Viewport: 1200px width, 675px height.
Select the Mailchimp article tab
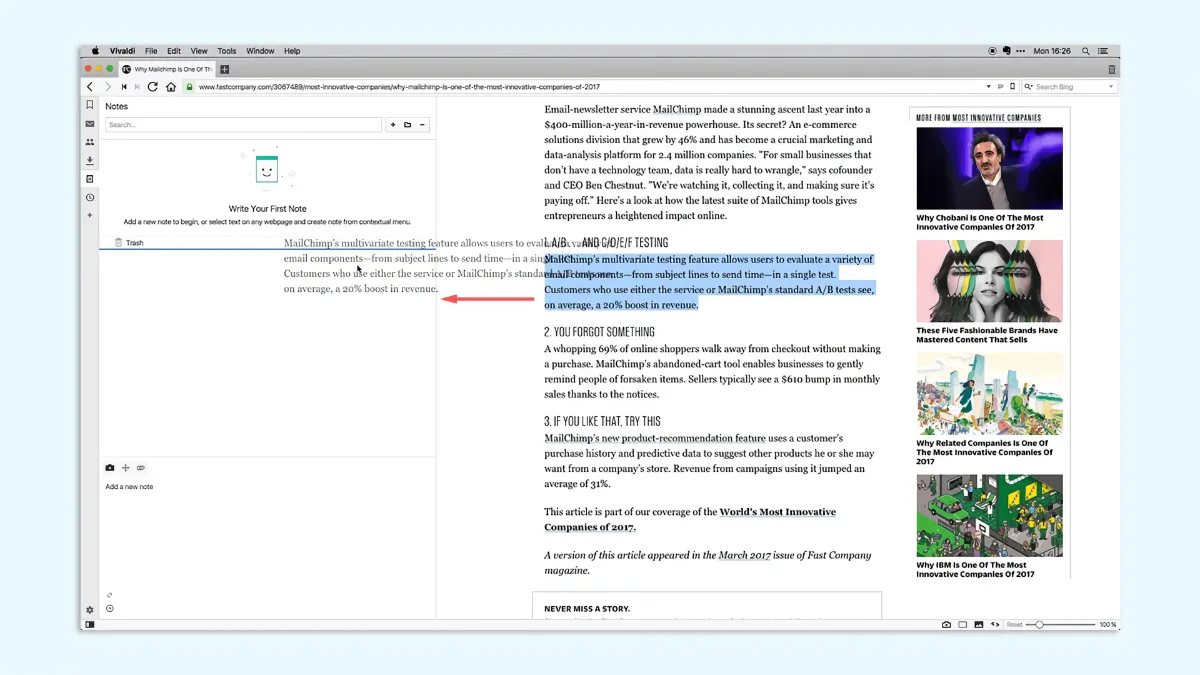pyautogui.click(x=168, y=69)
